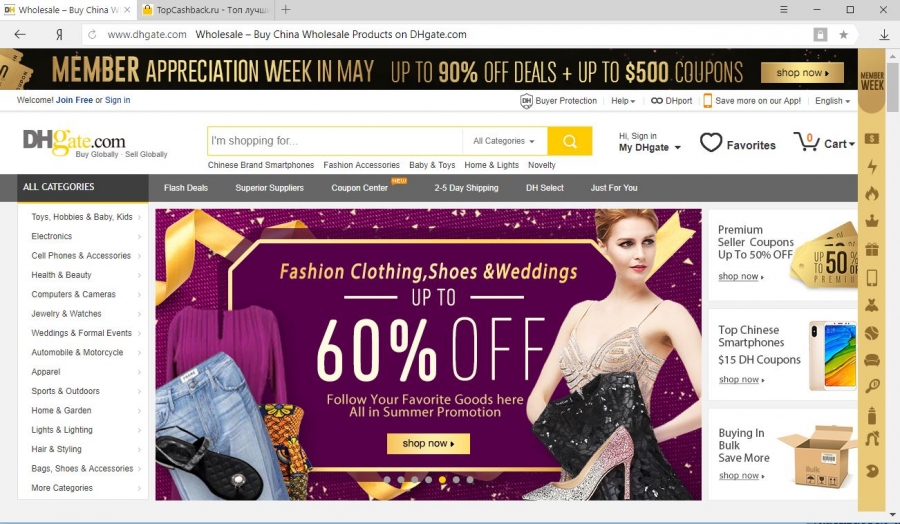
Task: Select the first carousel dot indicator
Action: (x=387, y=480)
